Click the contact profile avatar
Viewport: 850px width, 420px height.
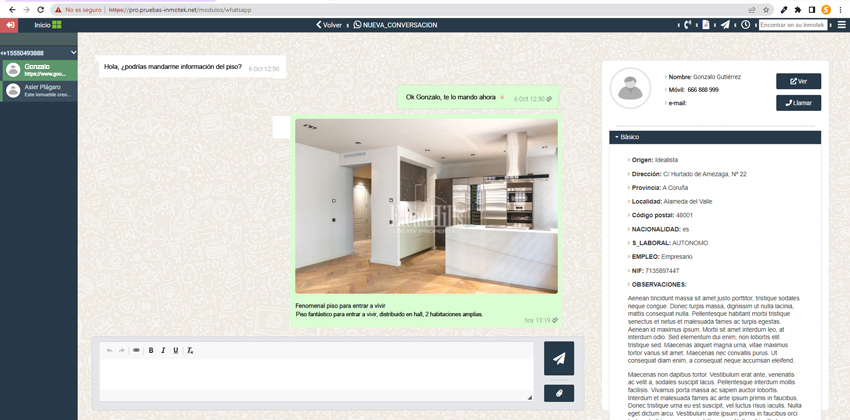click(x=630, y=88)
